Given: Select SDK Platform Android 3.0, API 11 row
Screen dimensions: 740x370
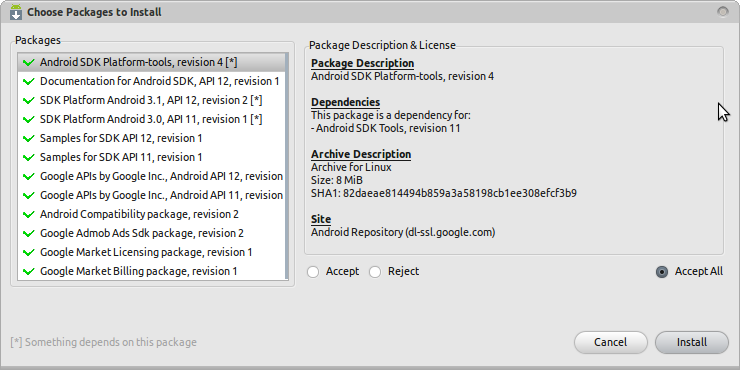Looking at the screenshot, I should click(151, 119).
